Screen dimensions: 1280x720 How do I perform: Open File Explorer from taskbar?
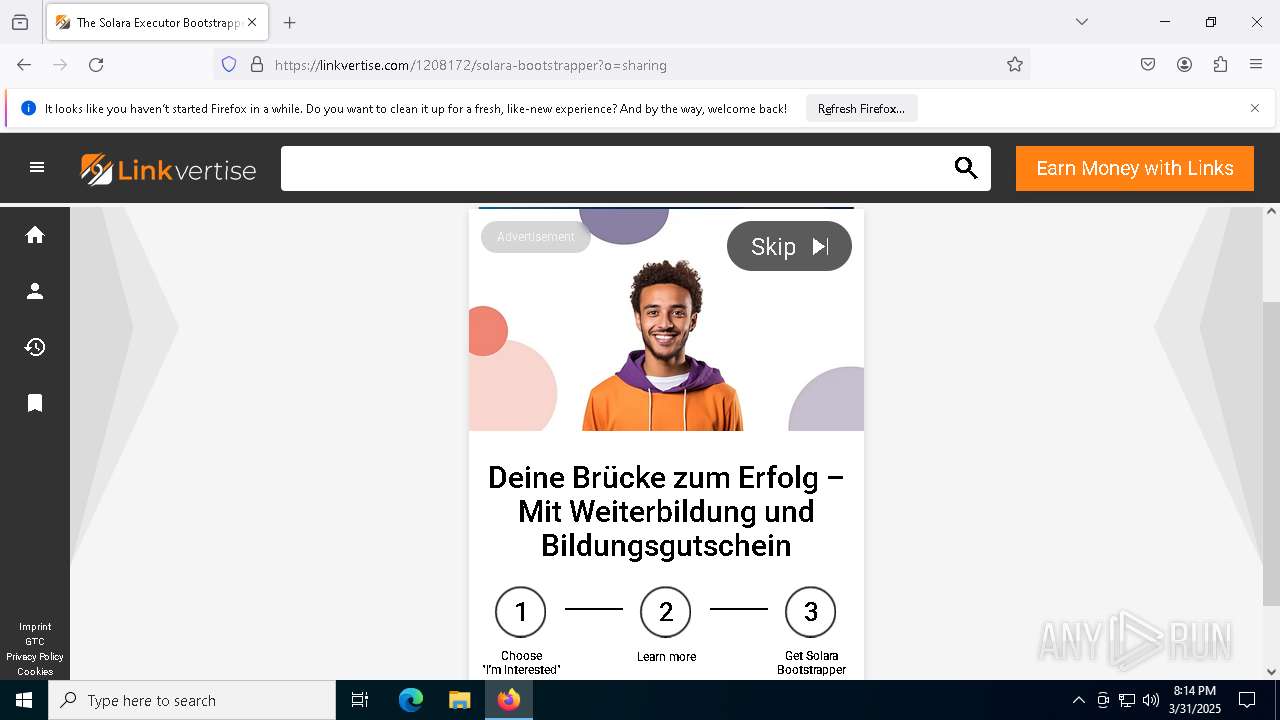point(459,700)
